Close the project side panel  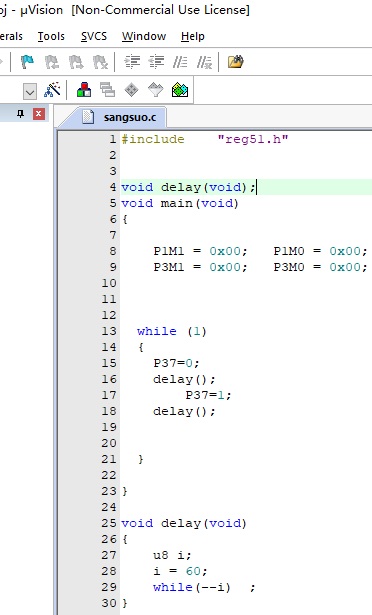[x=38, y=114]
